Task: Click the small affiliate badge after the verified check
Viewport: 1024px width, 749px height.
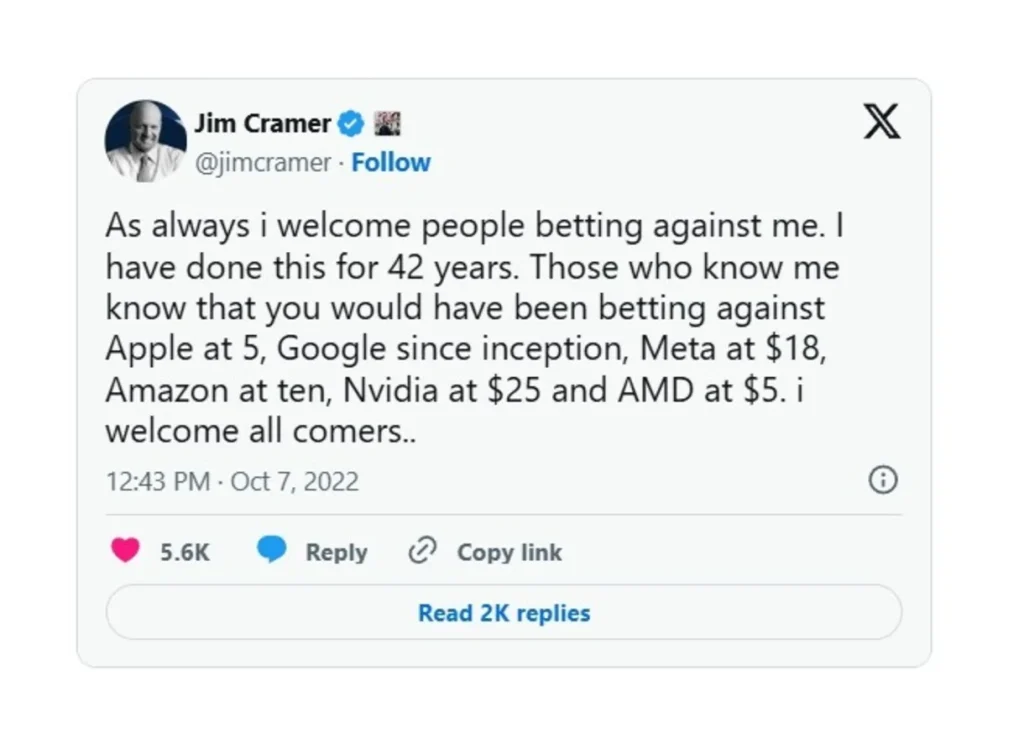Action: point(386,124)
